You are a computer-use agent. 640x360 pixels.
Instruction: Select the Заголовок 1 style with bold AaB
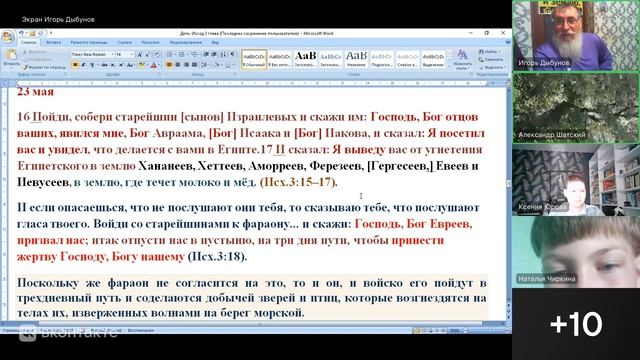(305, 59)
